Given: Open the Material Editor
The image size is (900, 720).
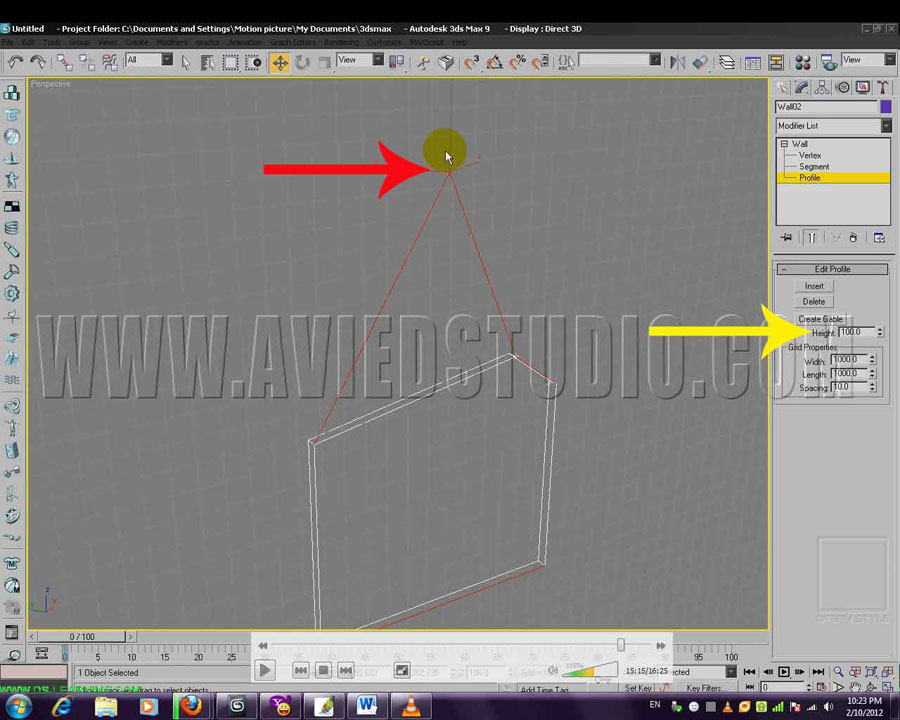Looking at the screenshot, I should click(802, 62).
